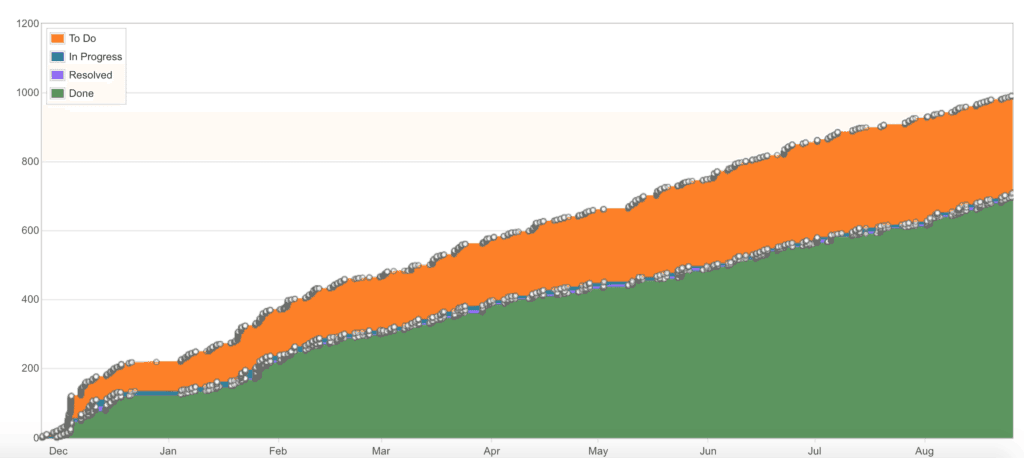Screen dimensions: 1024x458
Task: Click the Mar tick label
Action: [380, 451]
